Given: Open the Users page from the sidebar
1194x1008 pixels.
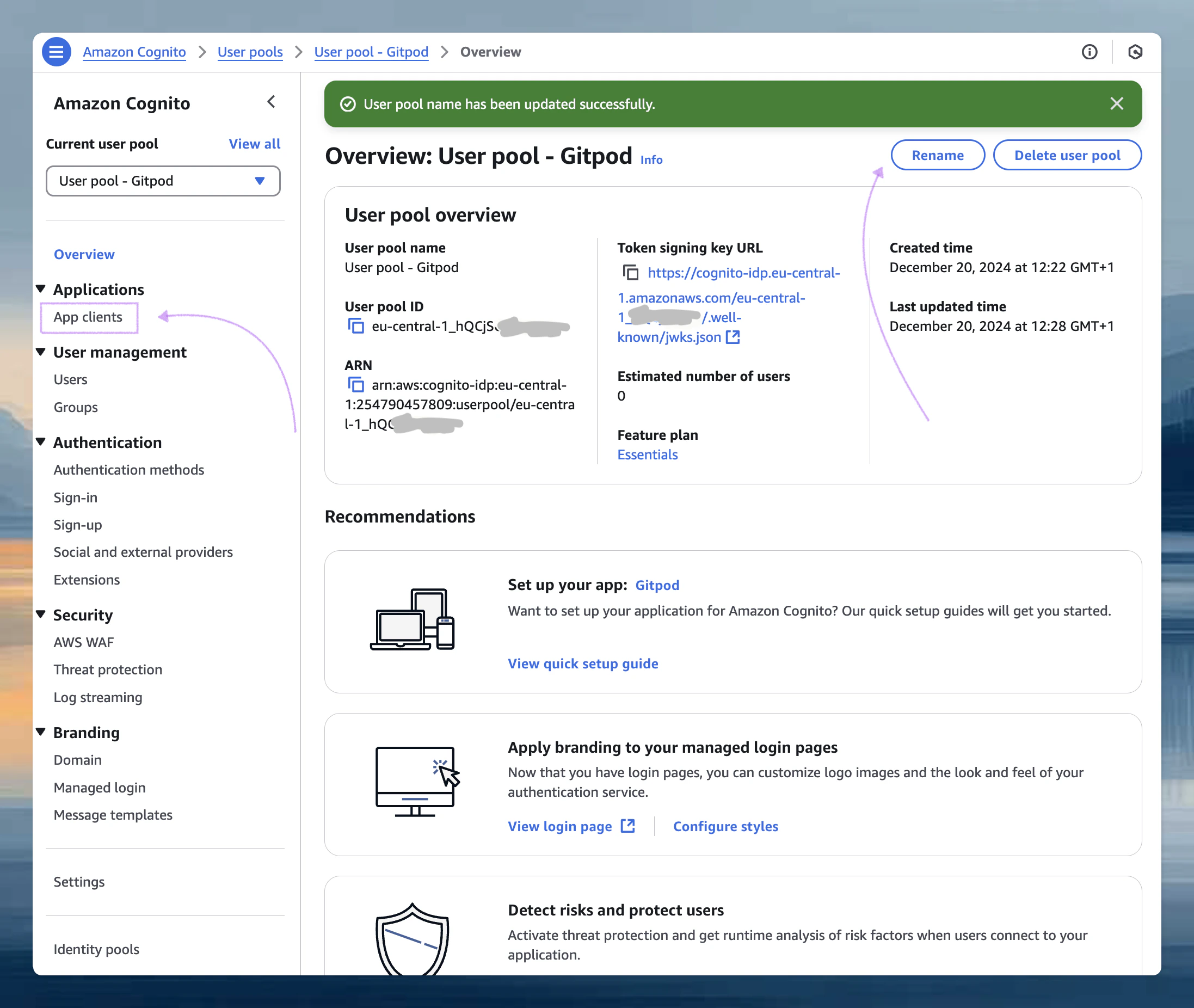Looking at the screenshot, I should (70, 379).
